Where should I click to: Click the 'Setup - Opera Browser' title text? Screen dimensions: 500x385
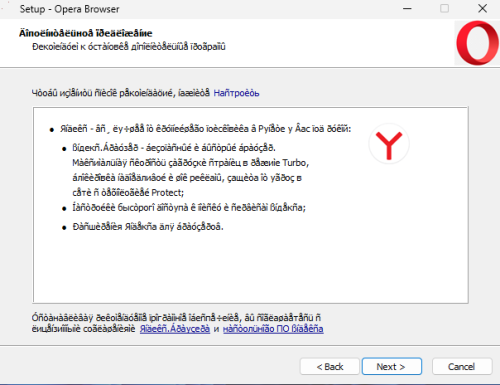[x=69, y=9]
